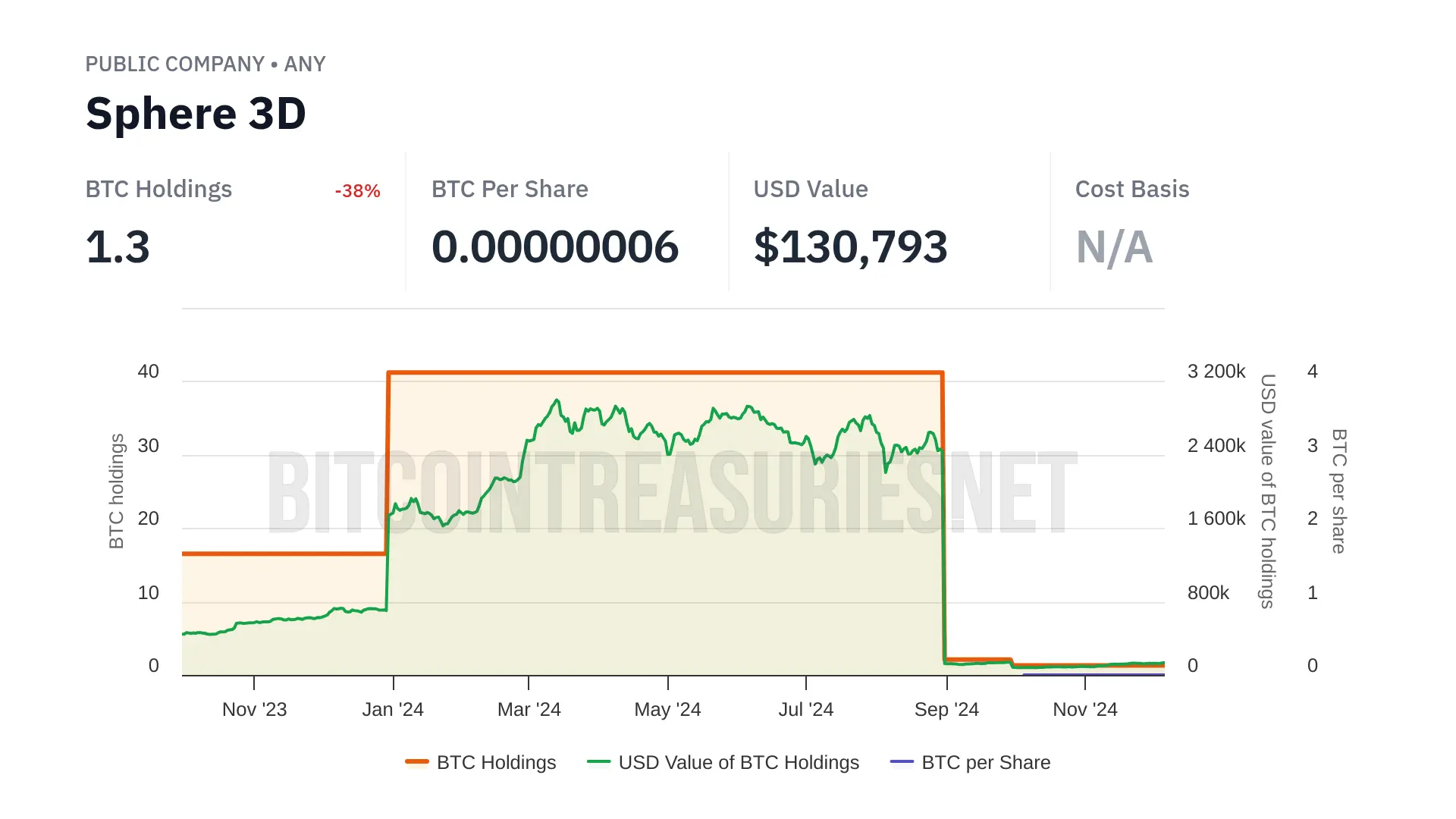Toggle the BTC Holdings legend series

pos(496,762)
